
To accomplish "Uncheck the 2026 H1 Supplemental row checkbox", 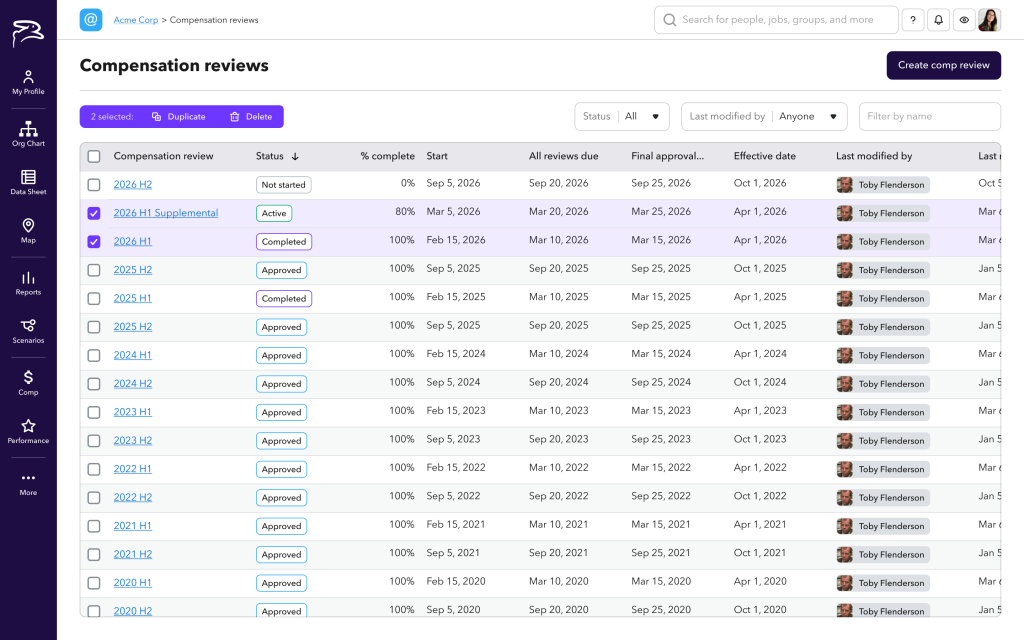I will tap(94, 213).
